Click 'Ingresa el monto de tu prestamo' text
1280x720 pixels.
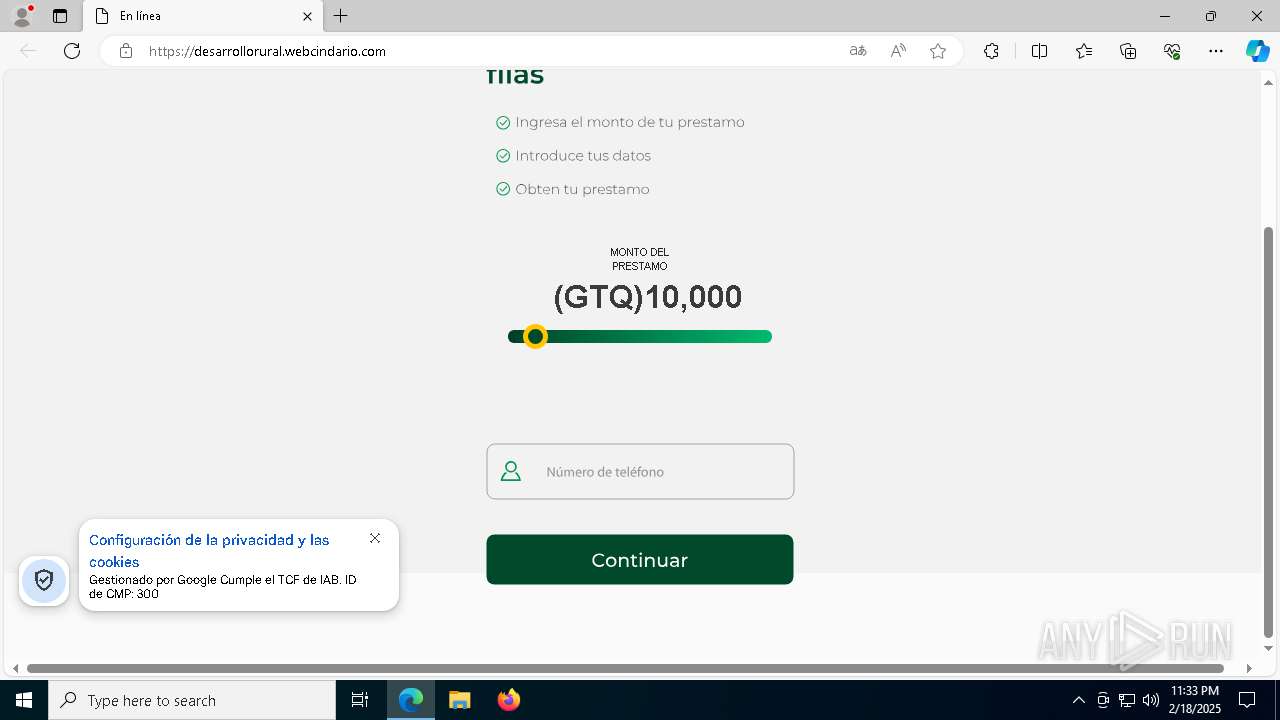point(630,122)
